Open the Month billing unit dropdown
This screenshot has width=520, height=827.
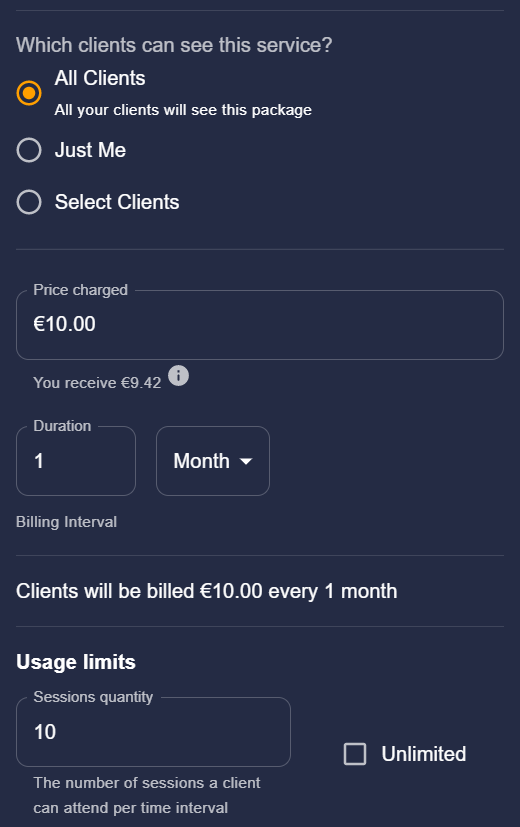pos(213,461)
